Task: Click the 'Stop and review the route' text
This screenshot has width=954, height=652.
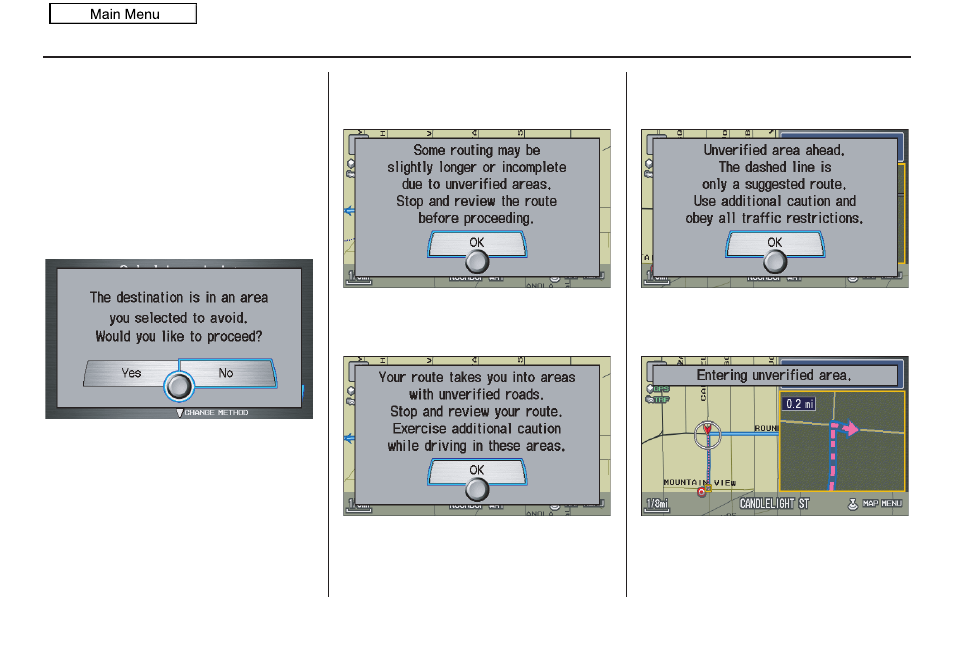Action: click(x=476, y=201)
